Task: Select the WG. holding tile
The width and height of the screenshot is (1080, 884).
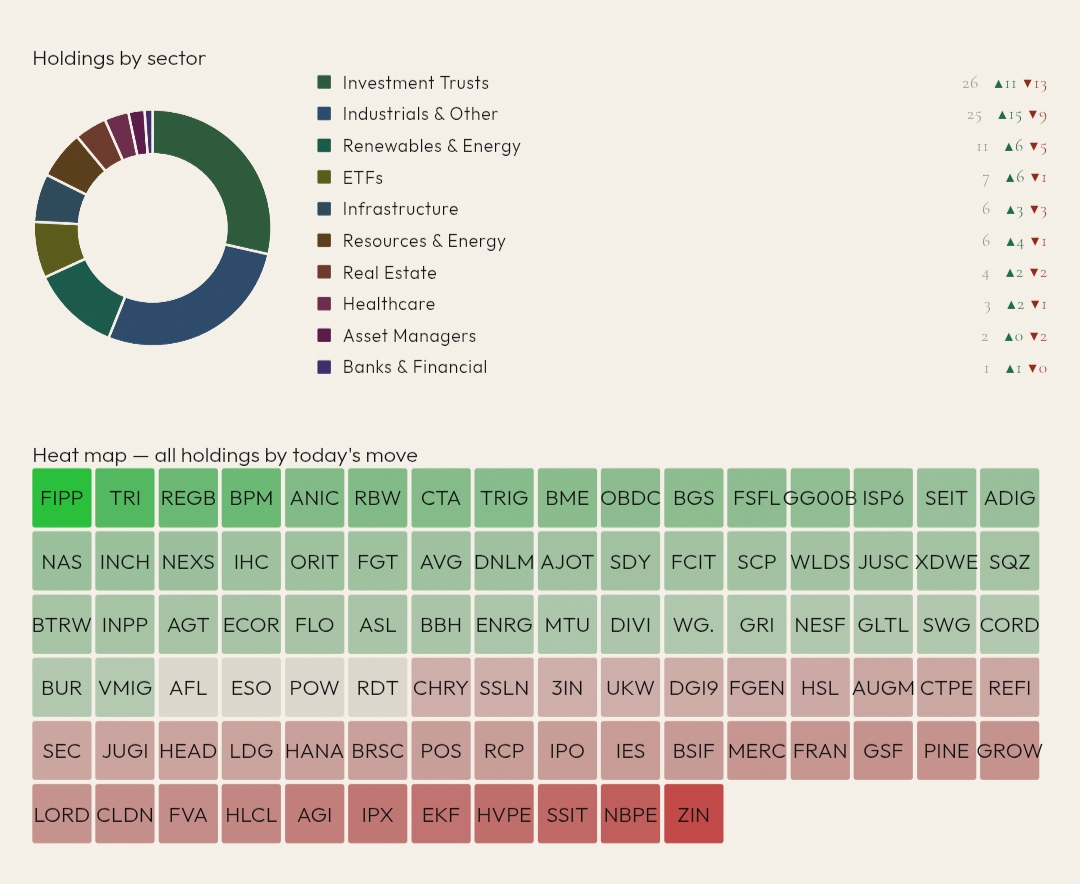Action: (693, 625)
